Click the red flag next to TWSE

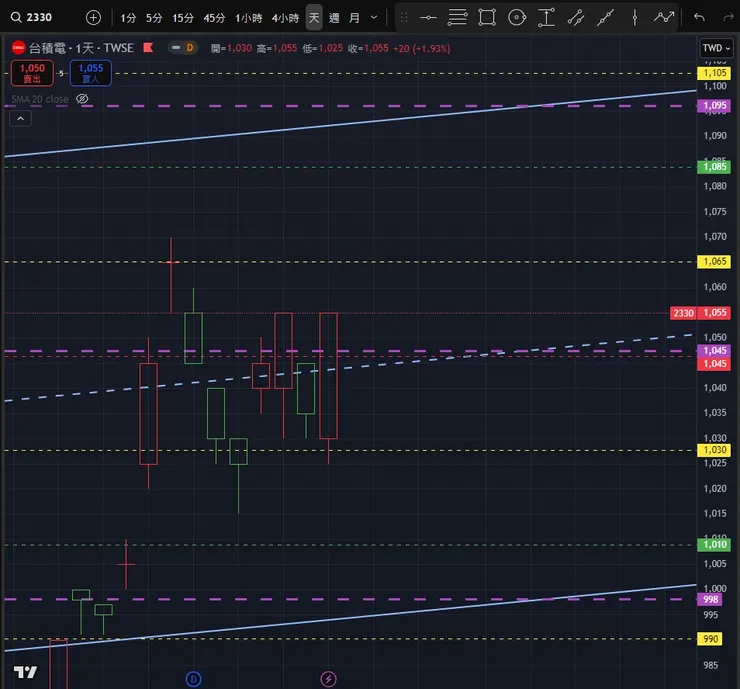pos(148,48)
